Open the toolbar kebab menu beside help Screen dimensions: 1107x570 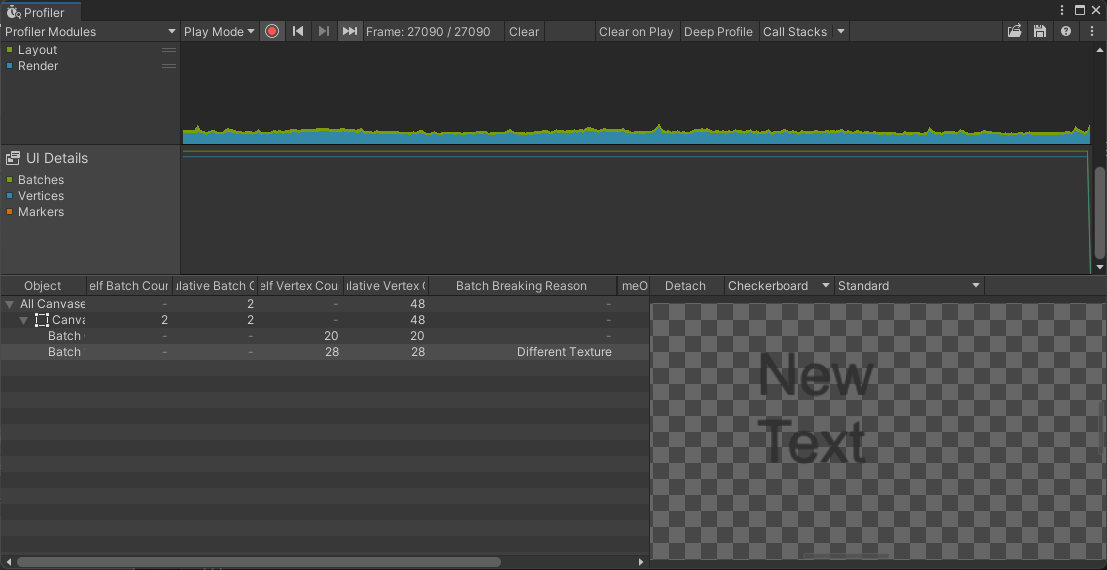pos(1092,31)
